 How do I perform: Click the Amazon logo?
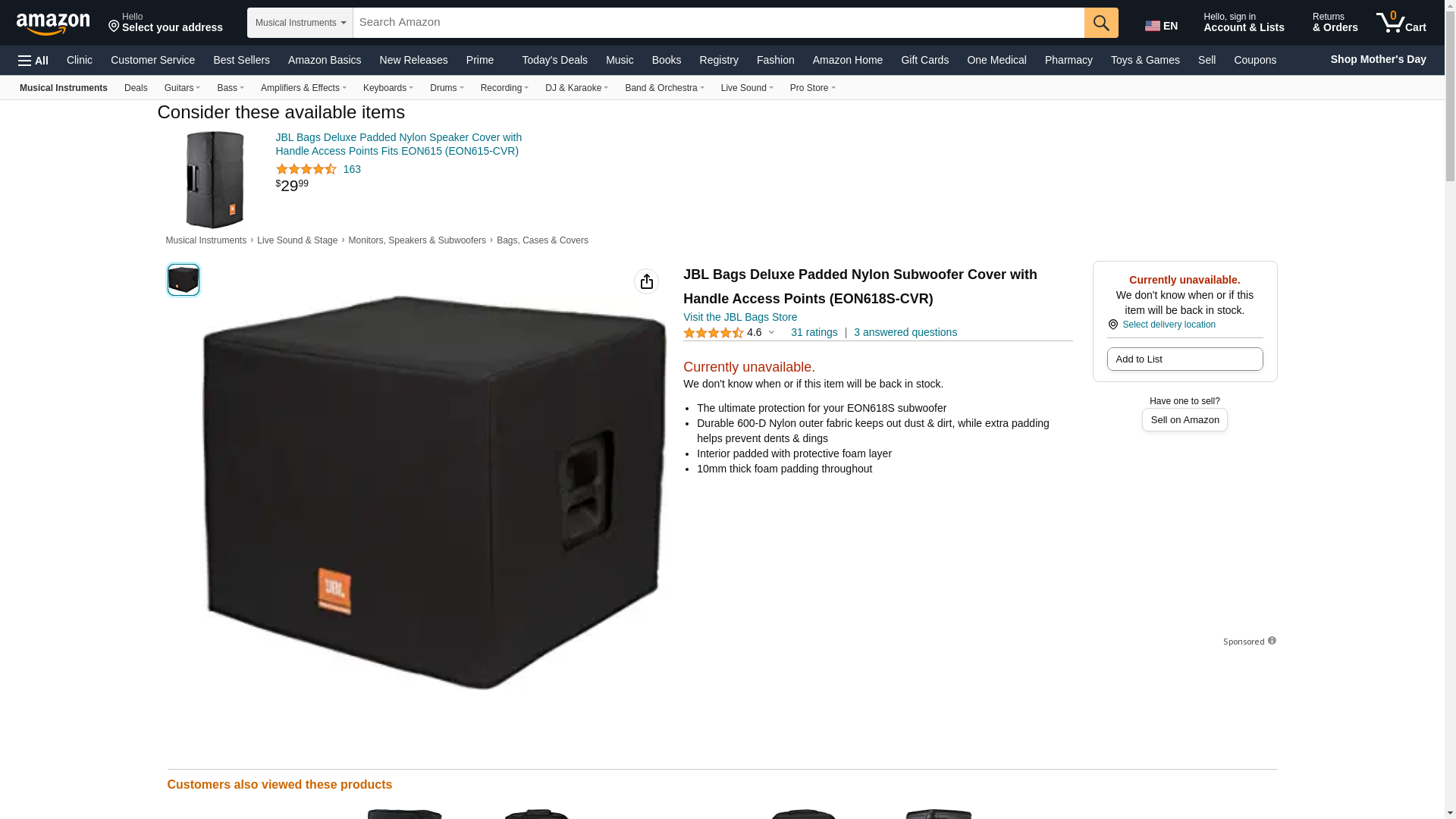click(x=53, y=24)
